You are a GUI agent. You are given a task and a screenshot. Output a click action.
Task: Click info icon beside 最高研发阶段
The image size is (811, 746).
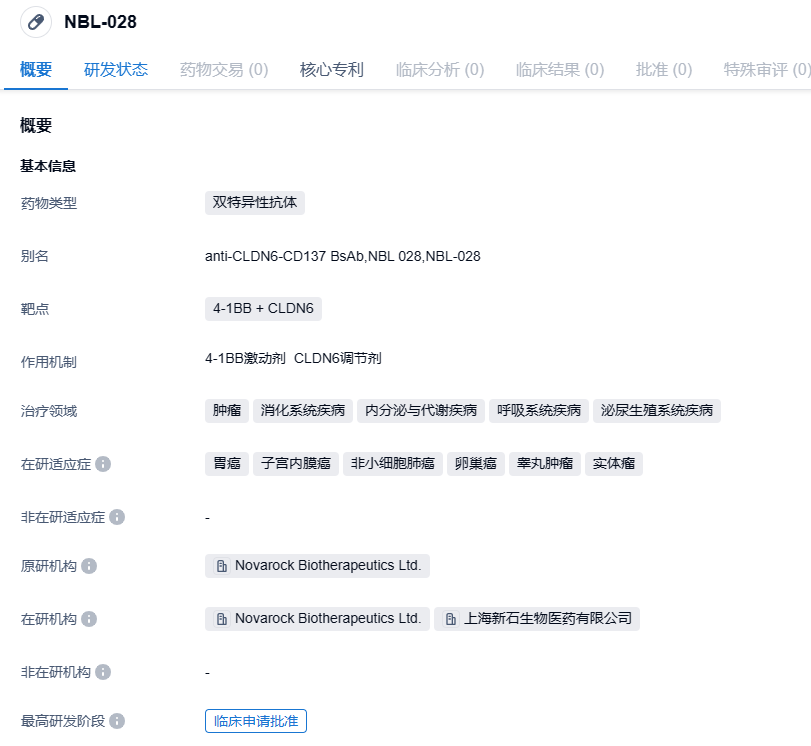117,721
